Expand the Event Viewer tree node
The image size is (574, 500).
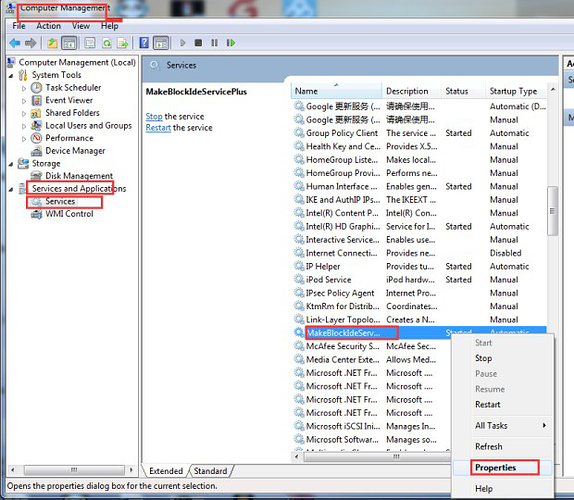click(24, 101)
